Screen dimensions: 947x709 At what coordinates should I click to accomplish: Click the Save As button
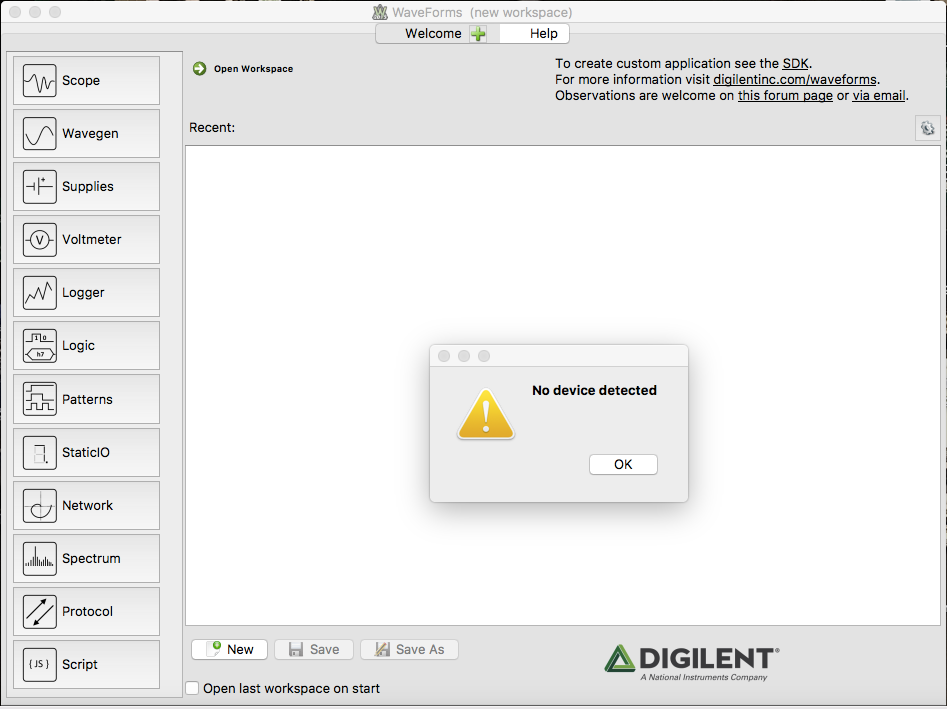[409, 650]
